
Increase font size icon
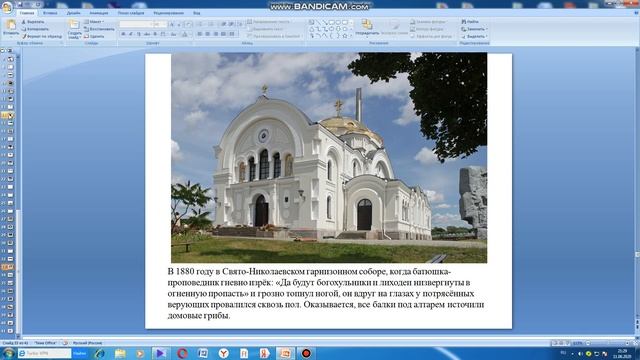(172, 24)
